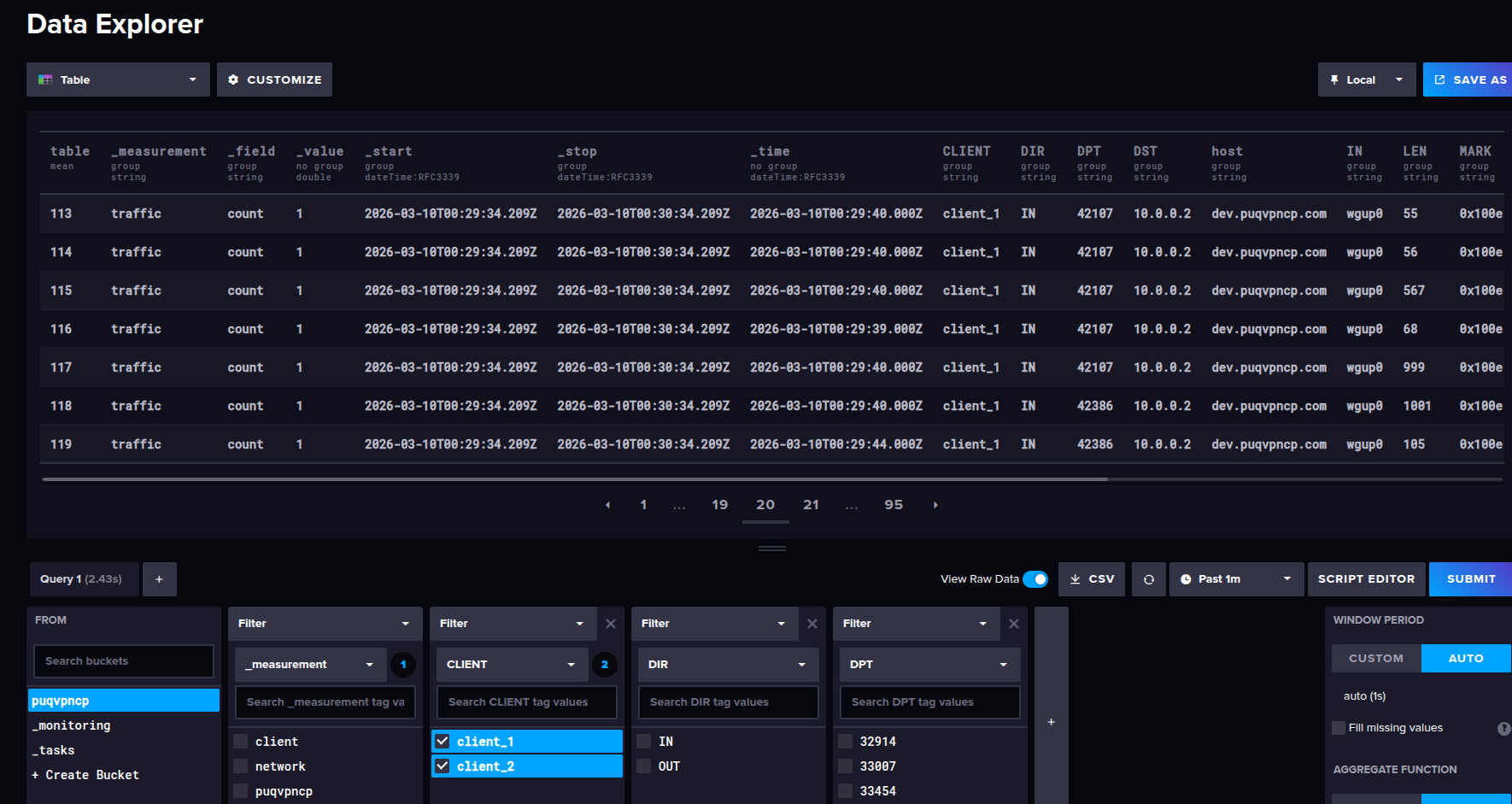1512x804 pixels.
Task: Sort by CLIENT column header
Action: click(967, 151)
